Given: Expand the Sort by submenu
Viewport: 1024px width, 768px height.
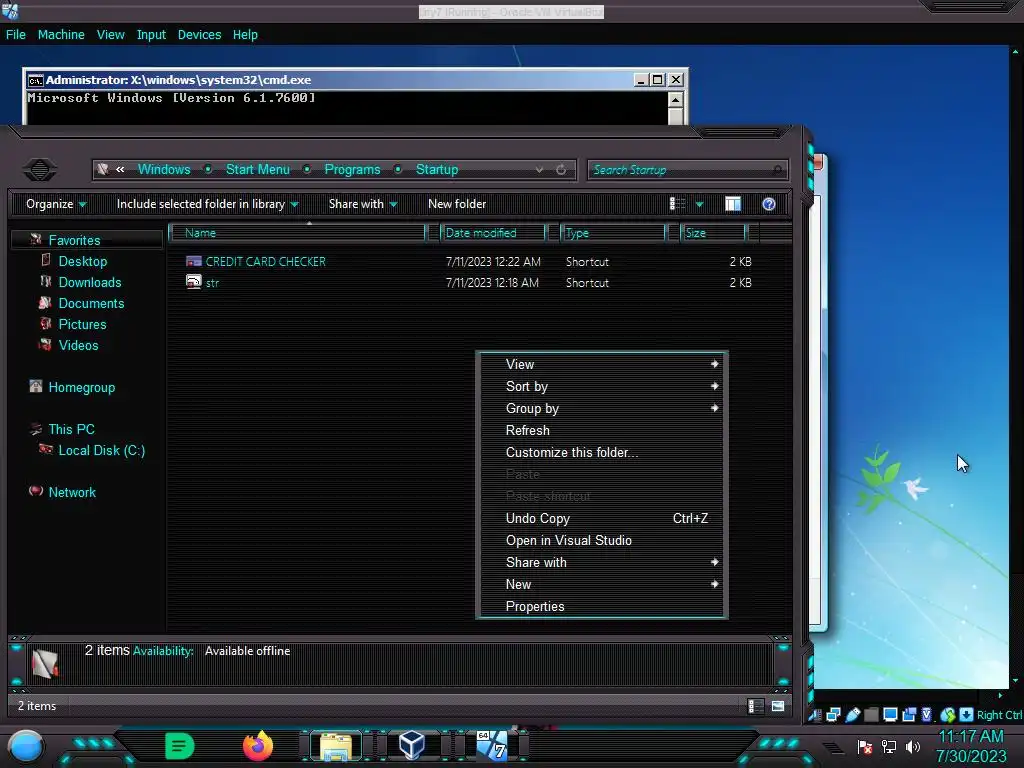Looking at the screenshot, I should (x=602, y=386).
